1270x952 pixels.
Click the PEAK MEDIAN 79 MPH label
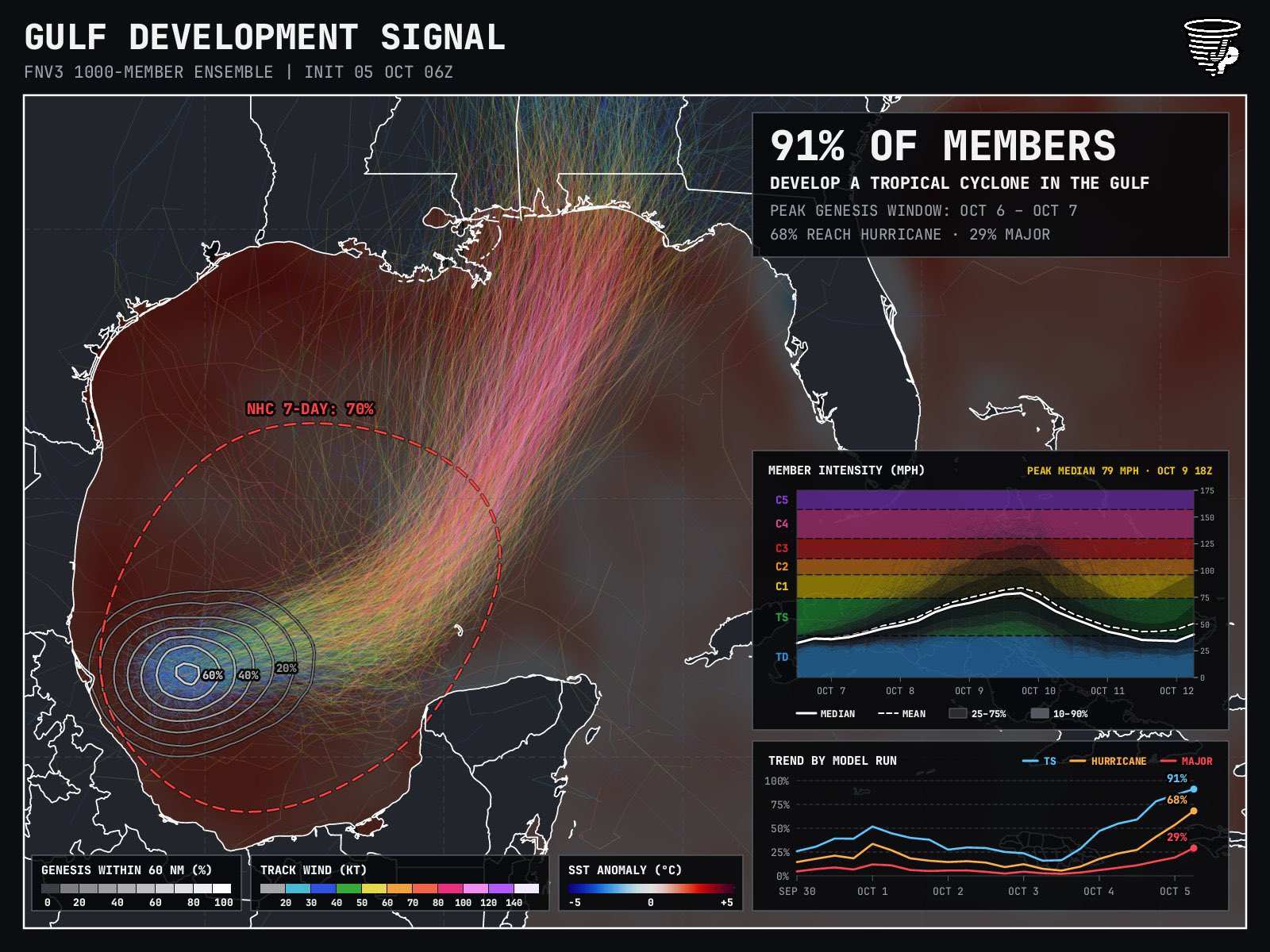[x=1119, y=470]
